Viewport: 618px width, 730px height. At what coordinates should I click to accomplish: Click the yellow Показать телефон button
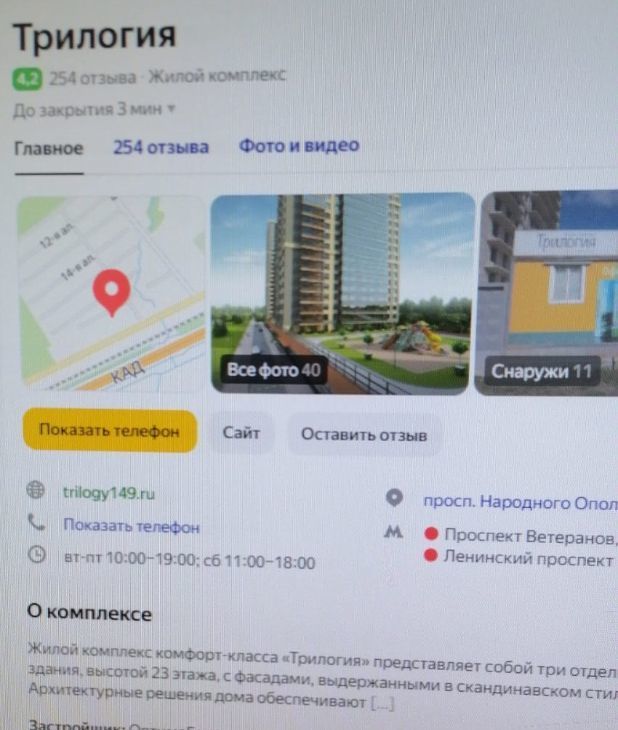(x=110, y=431)
